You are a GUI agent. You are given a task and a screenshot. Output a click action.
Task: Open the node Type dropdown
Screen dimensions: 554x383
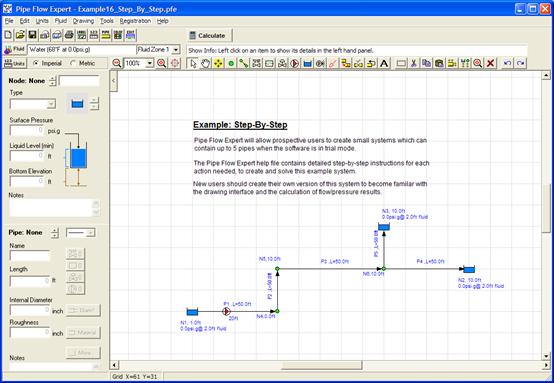click(51, 104)
